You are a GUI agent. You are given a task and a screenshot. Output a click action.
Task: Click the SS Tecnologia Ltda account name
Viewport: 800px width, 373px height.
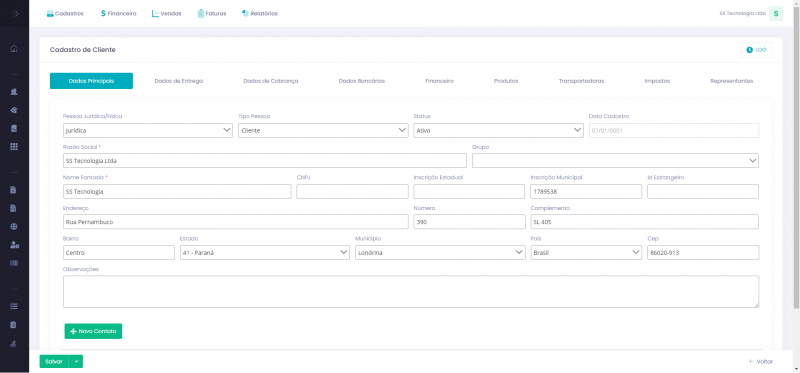[742, 14]
